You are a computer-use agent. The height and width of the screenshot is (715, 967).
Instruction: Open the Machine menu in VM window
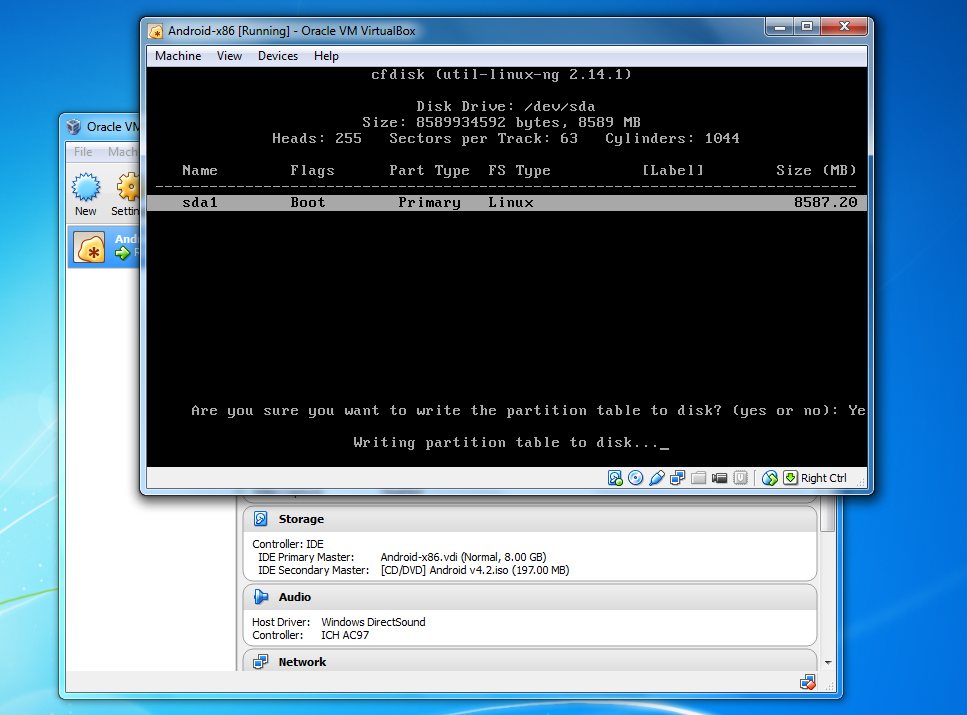coord(178,56)
